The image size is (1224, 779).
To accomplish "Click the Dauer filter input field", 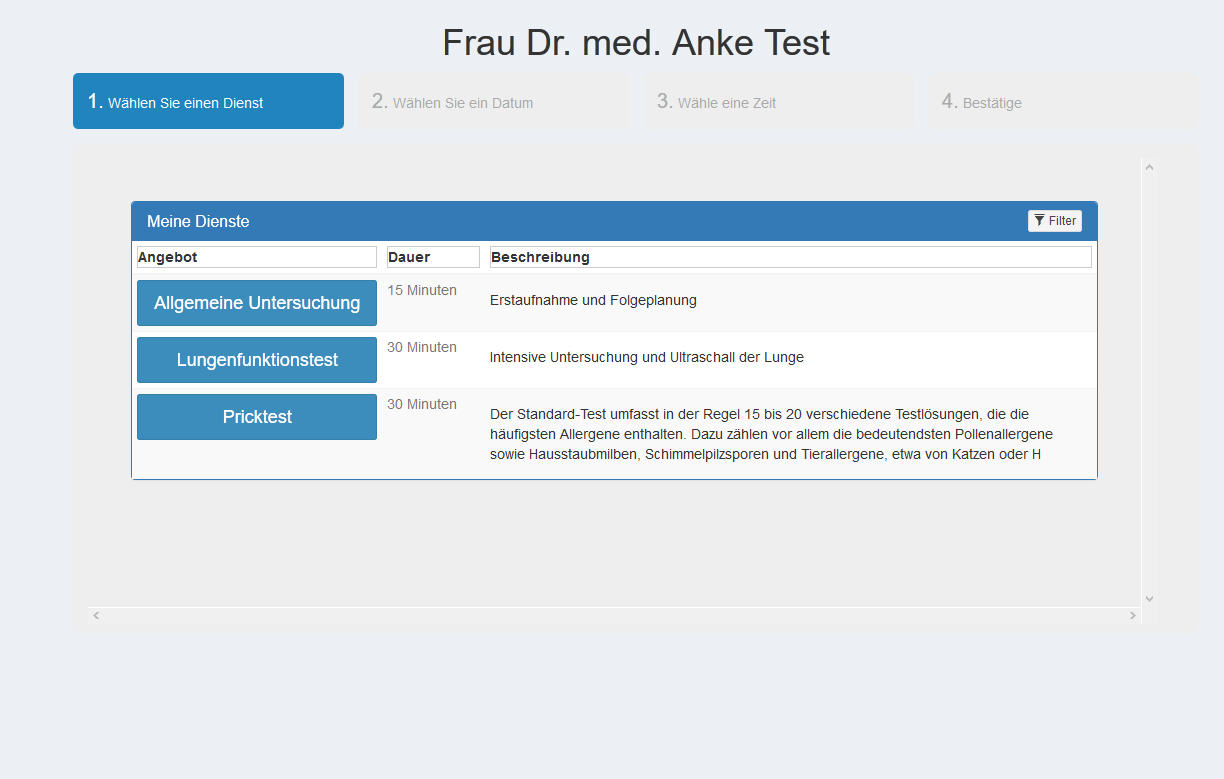I will point(432,256).
